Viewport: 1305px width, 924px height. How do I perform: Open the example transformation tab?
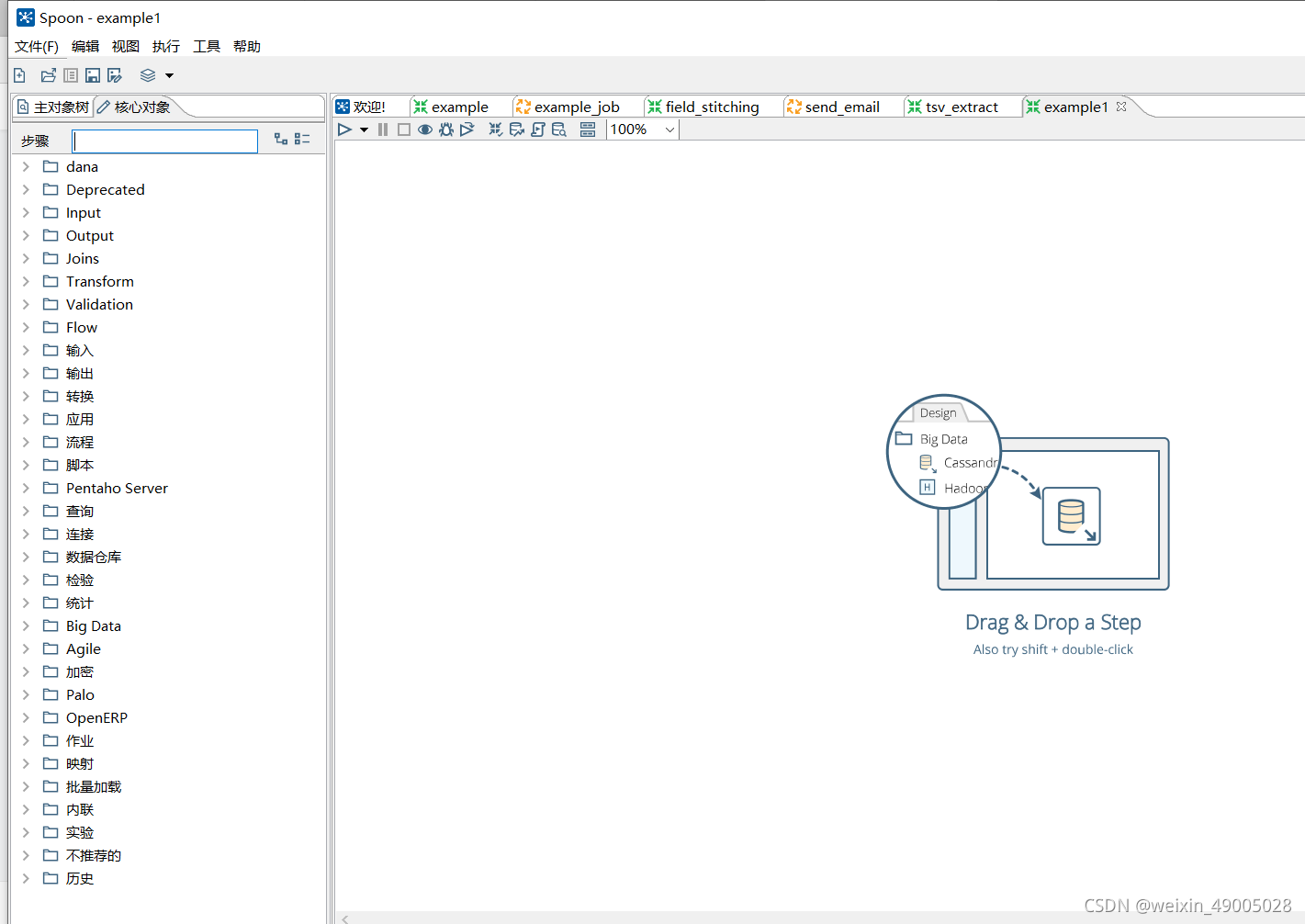point(460,107)
